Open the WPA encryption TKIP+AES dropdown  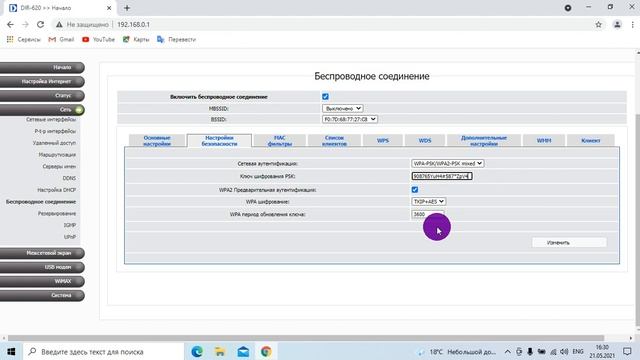click(x=428, y=201)
